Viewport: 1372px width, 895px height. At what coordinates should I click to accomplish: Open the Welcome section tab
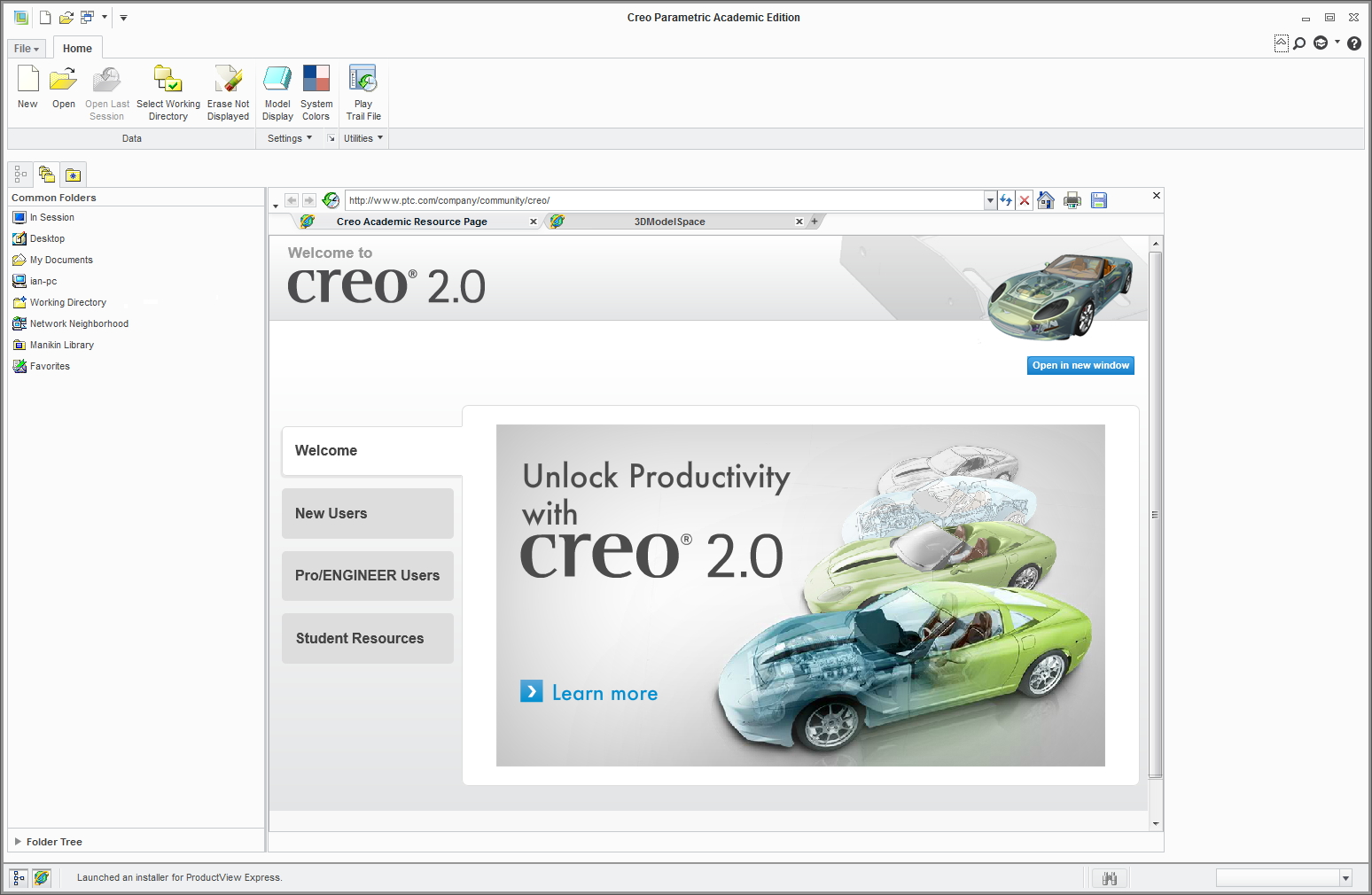(x=372, y=451)
